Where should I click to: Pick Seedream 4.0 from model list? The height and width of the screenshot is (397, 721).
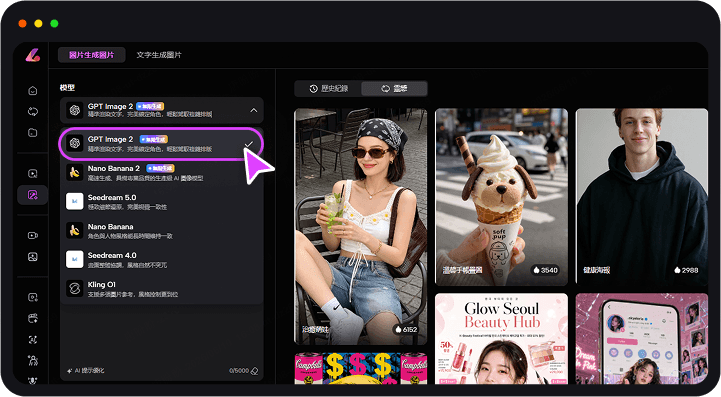click(161, 259)
